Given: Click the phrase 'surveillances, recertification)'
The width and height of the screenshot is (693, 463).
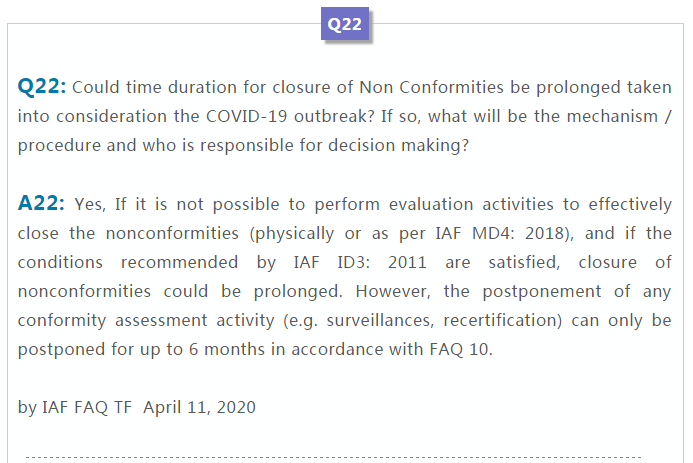Looking at the screenshot, I should (444, 320).
